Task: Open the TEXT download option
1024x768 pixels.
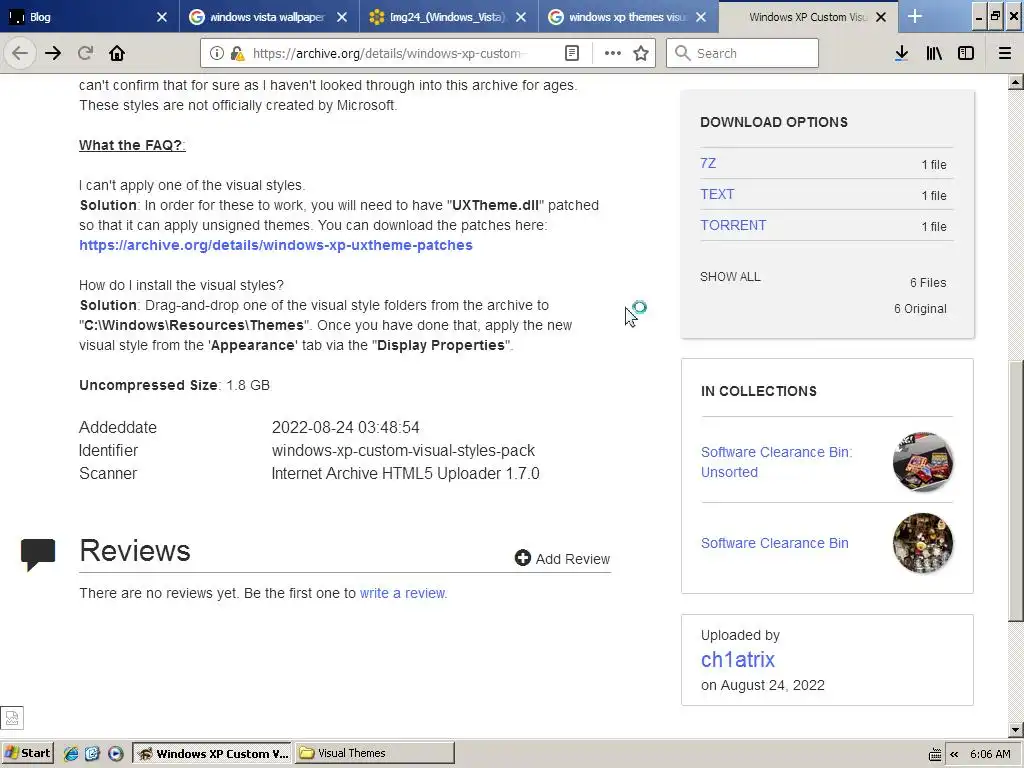Action: click(x=717, y=194)
